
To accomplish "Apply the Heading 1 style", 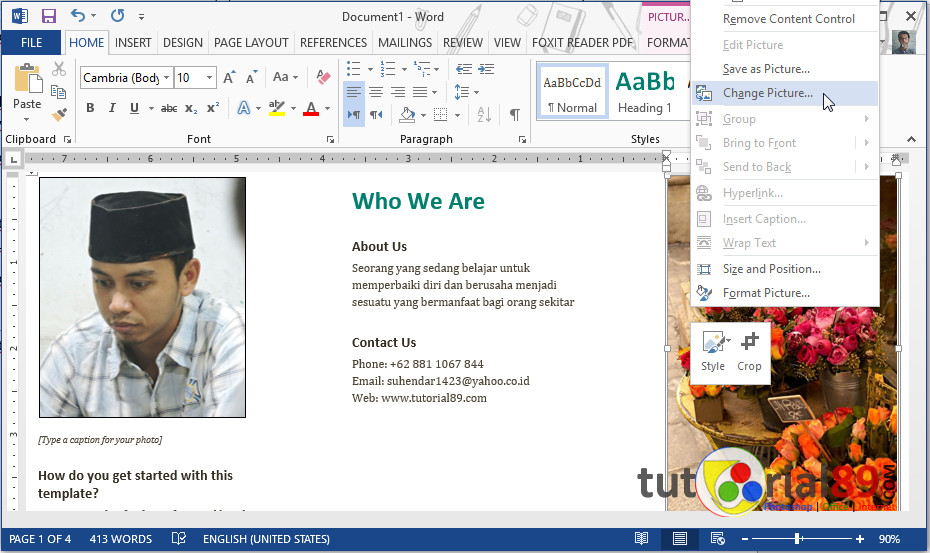I will coord(645,93).
